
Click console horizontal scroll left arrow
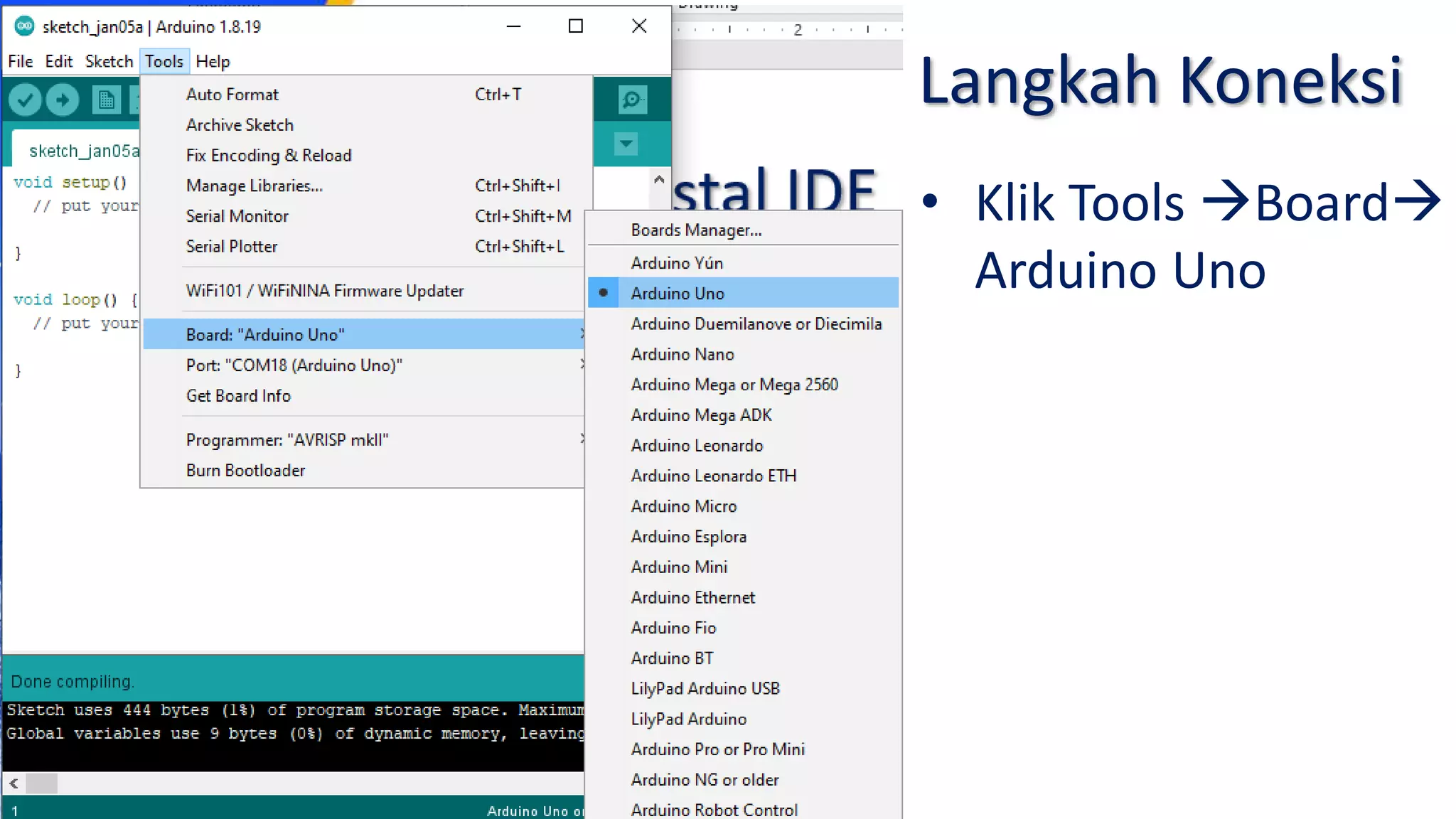click(x=14, y=783)
